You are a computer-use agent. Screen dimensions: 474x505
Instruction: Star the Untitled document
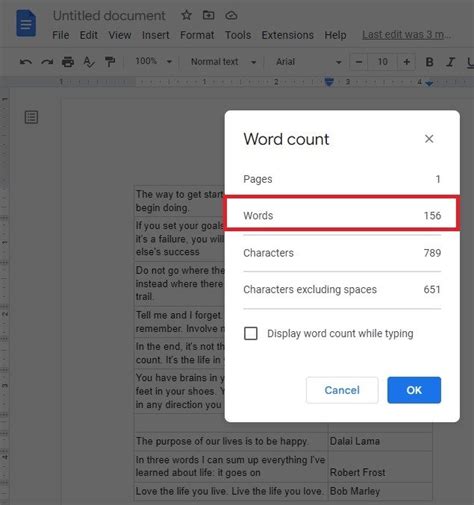[186, 15]
